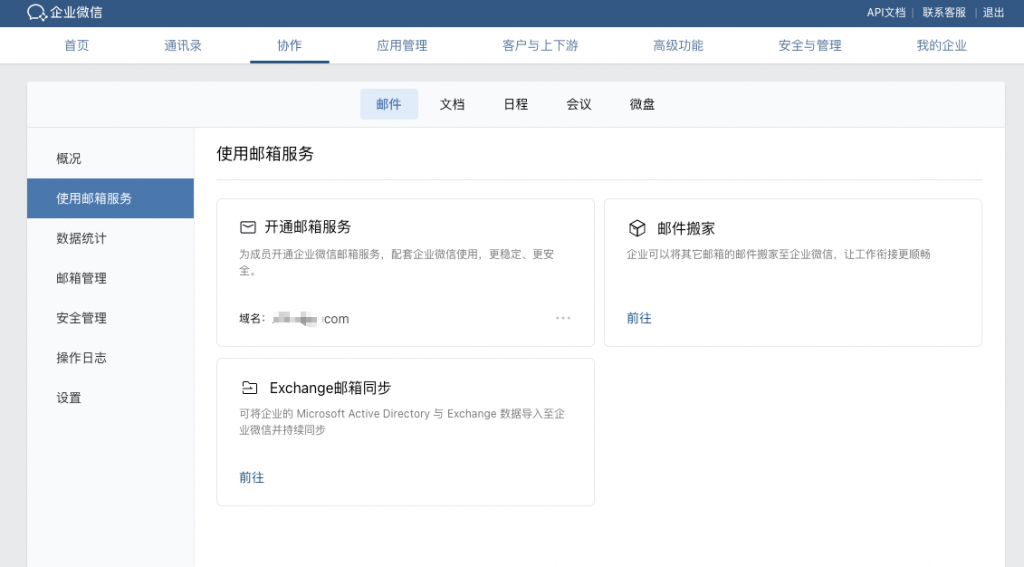Go to the 首页 tab
This screenshot has width=1024, height=567.
click(76, 45)
